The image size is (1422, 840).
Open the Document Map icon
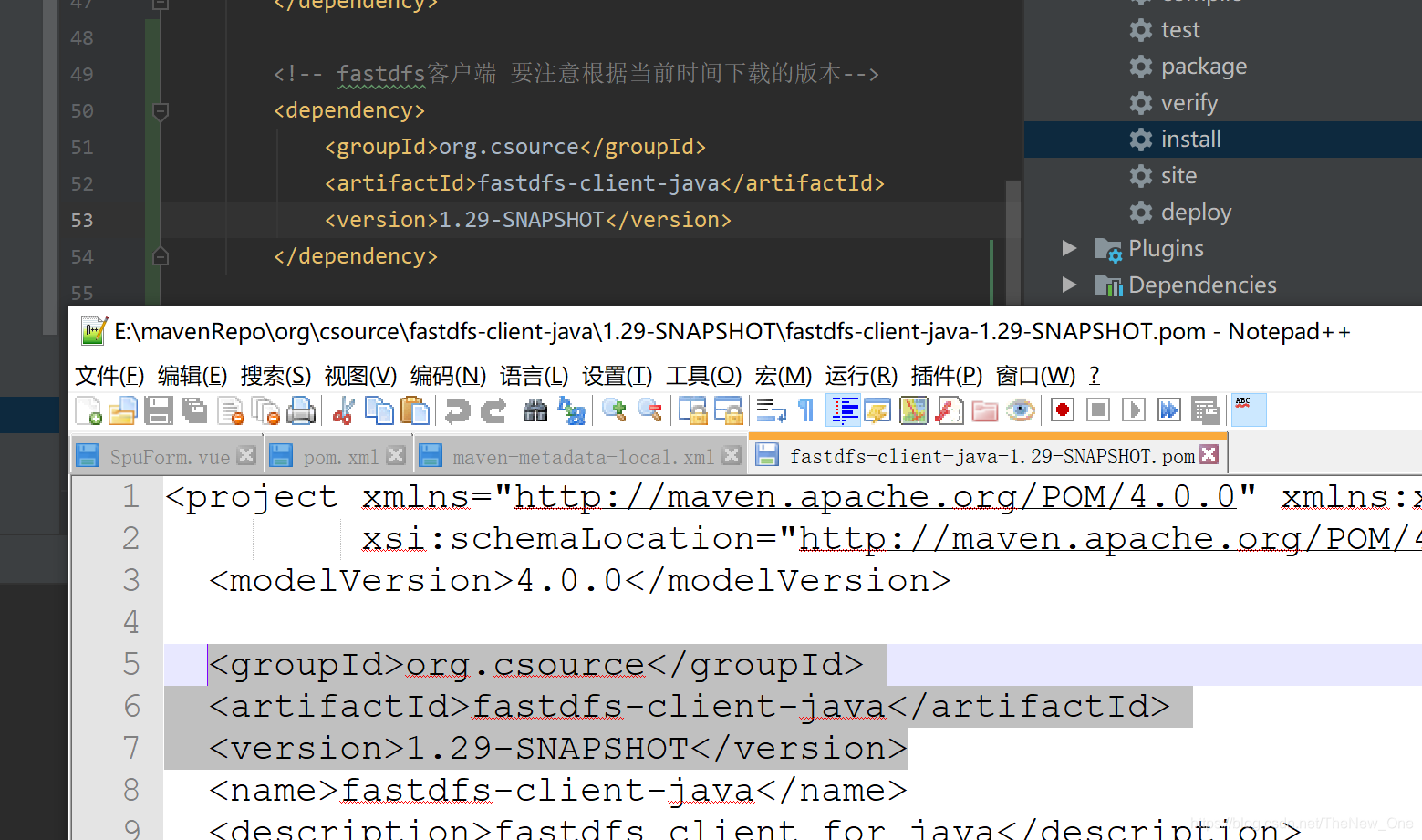tap(914, 411)
